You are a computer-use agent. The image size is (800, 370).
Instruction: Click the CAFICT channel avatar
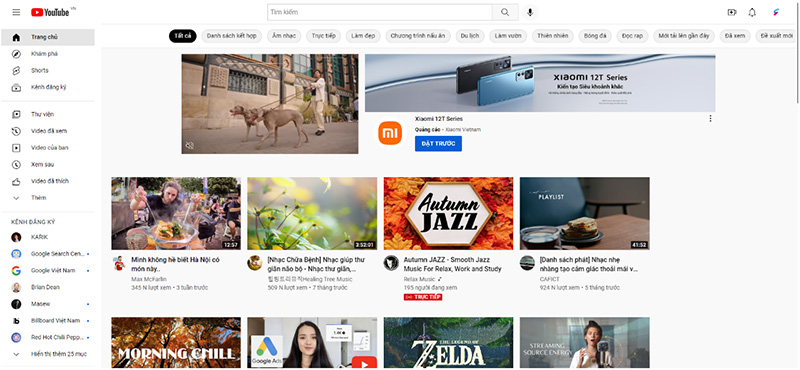[x=528, y=263]
